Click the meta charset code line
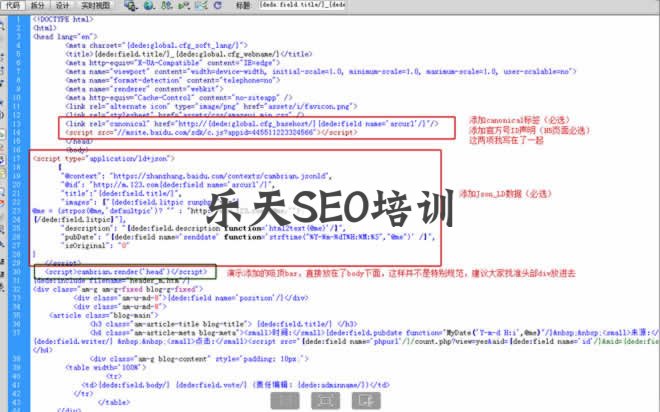 click(x=157, y=45)
